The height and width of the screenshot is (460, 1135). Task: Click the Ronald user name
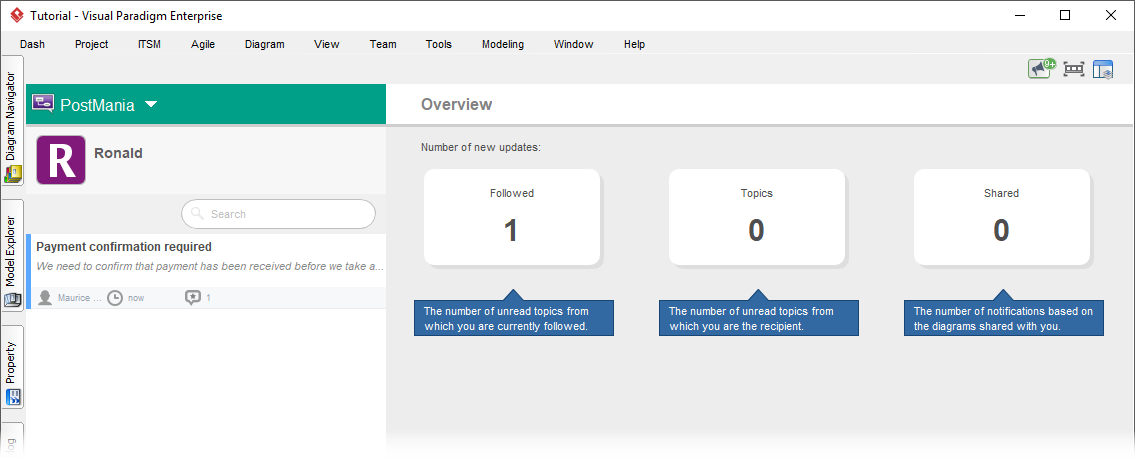tap(118, 153)
